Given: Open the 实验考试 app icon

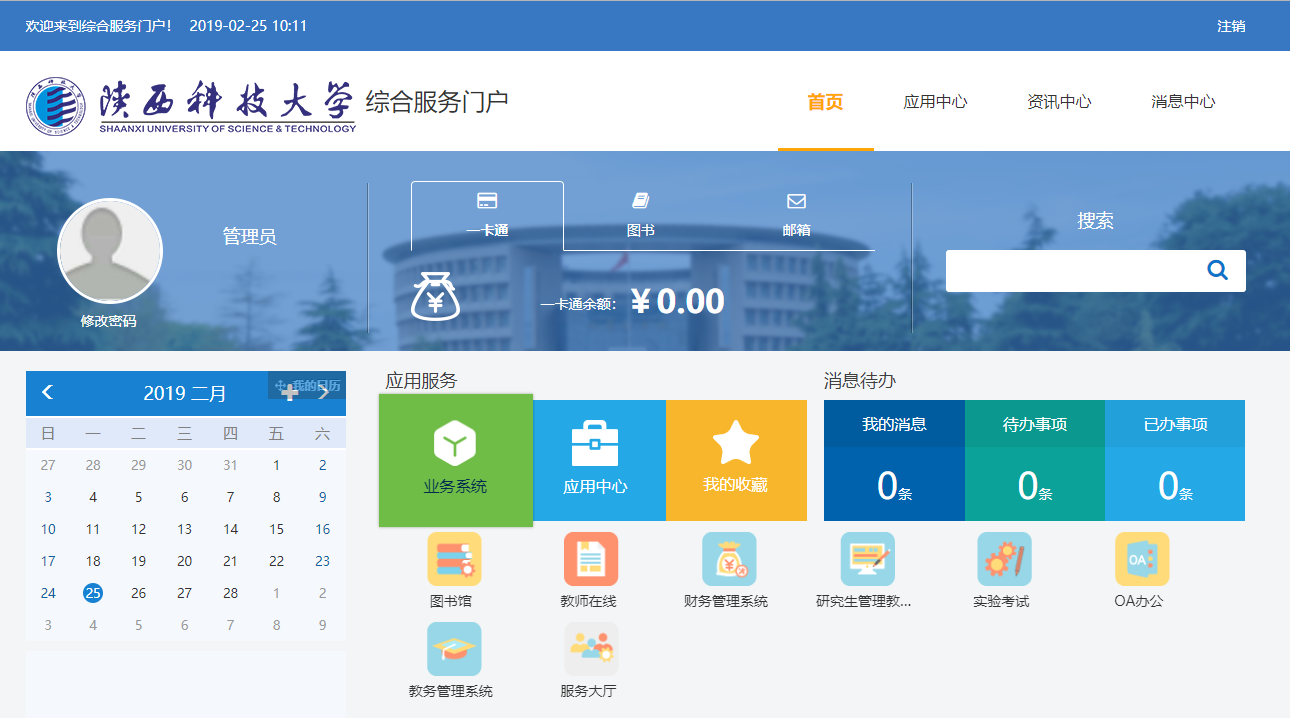Looking at the screenshot, I should [1003, 559].
